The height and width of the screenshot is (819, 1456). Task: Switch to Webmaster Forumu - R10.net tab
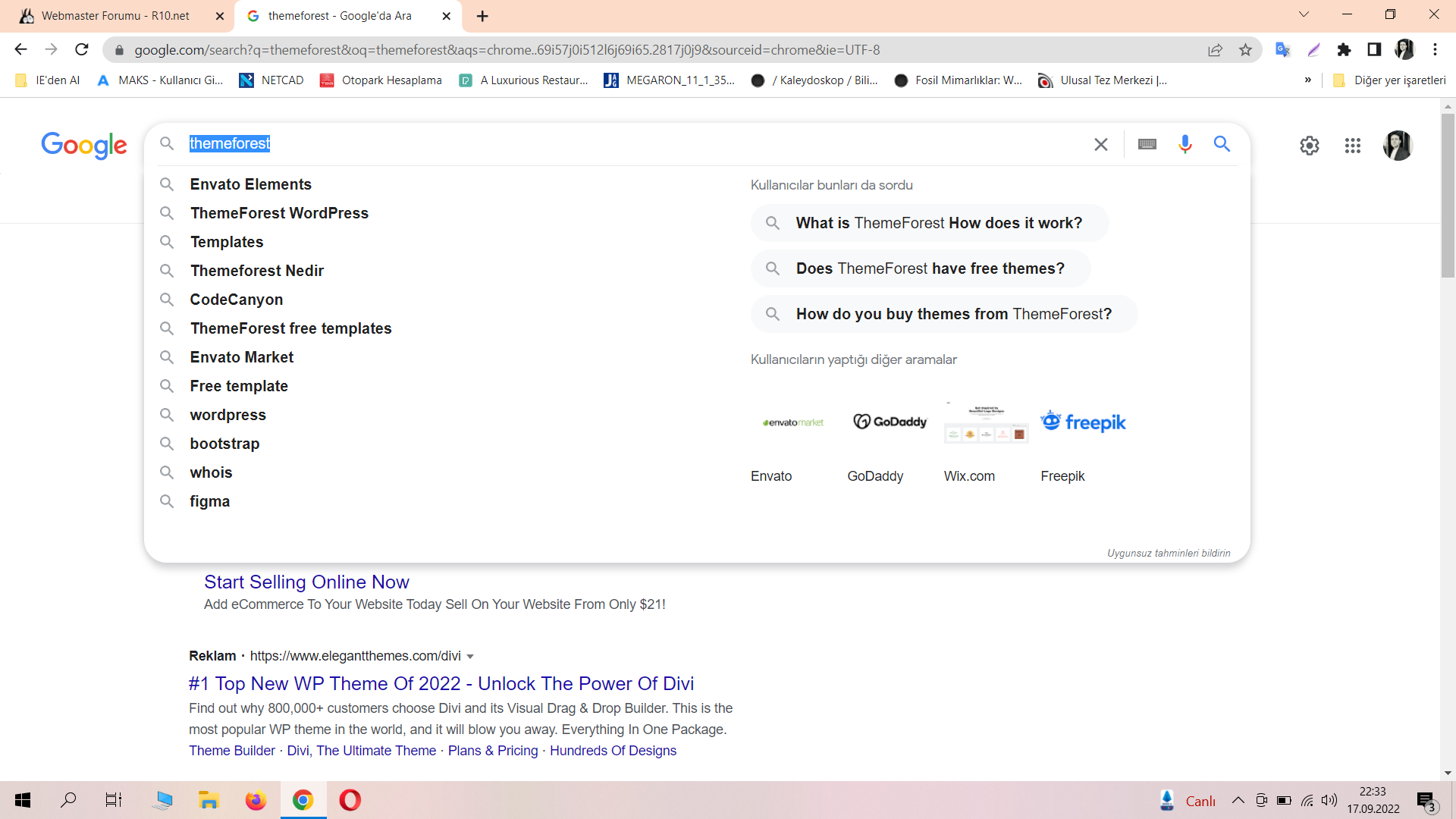(x=115, y=16)
